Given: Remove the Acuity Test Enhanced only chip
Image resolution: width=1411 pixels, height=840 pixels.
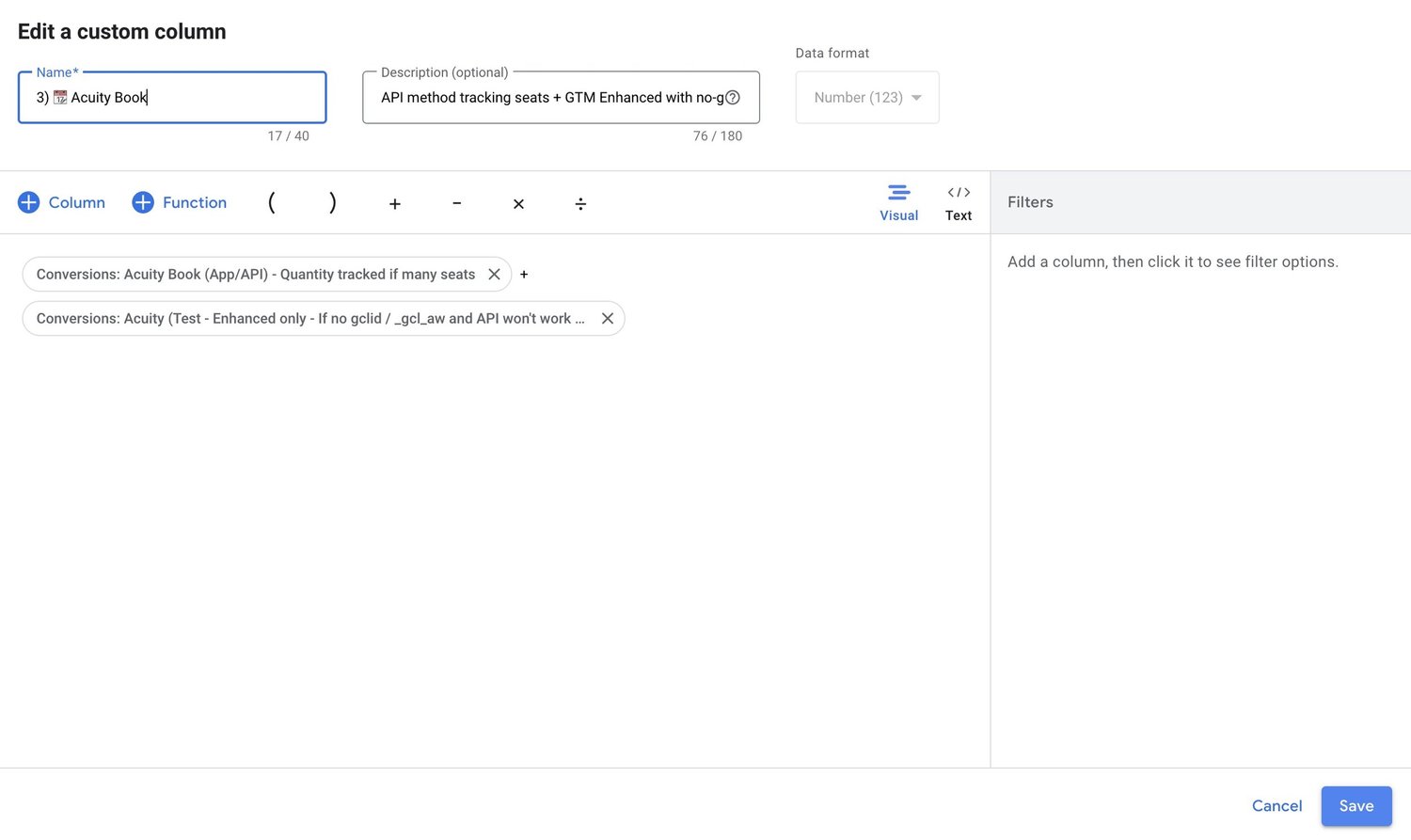Looking at the screenshot, I should [608, 318].
